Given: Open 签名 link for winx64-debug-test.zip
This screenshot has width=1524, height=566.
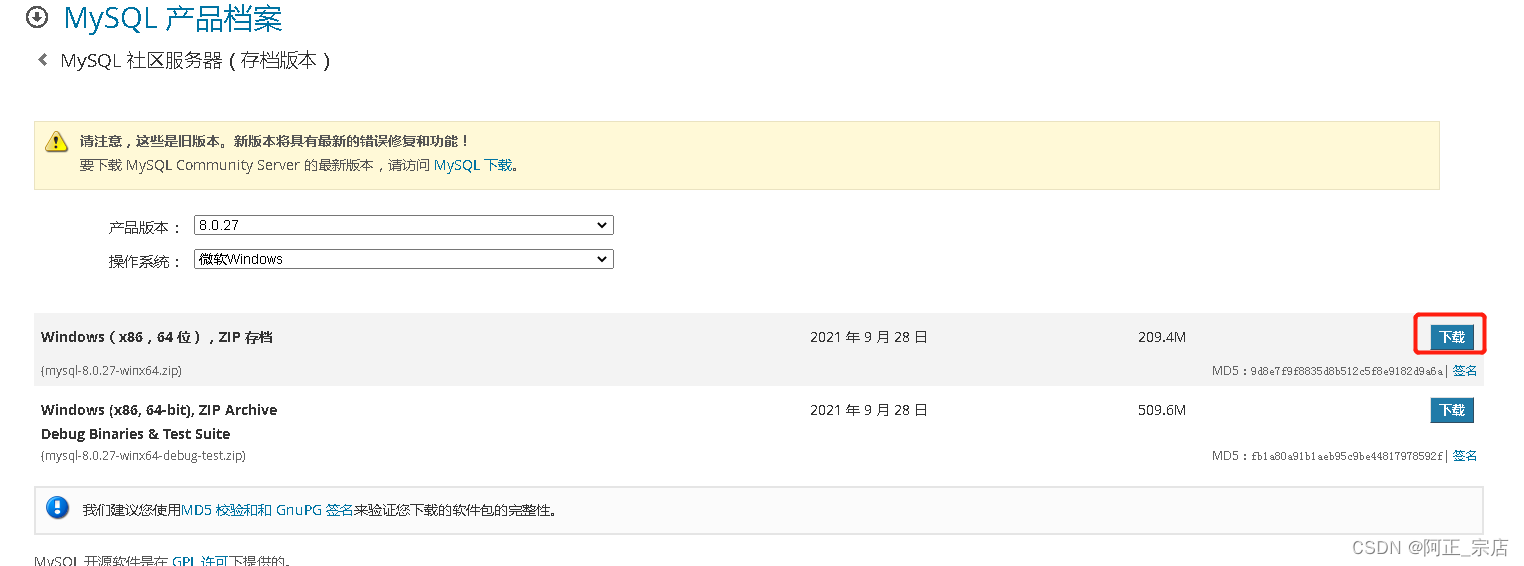Looking at the screenshot, I should point(1465,456).
